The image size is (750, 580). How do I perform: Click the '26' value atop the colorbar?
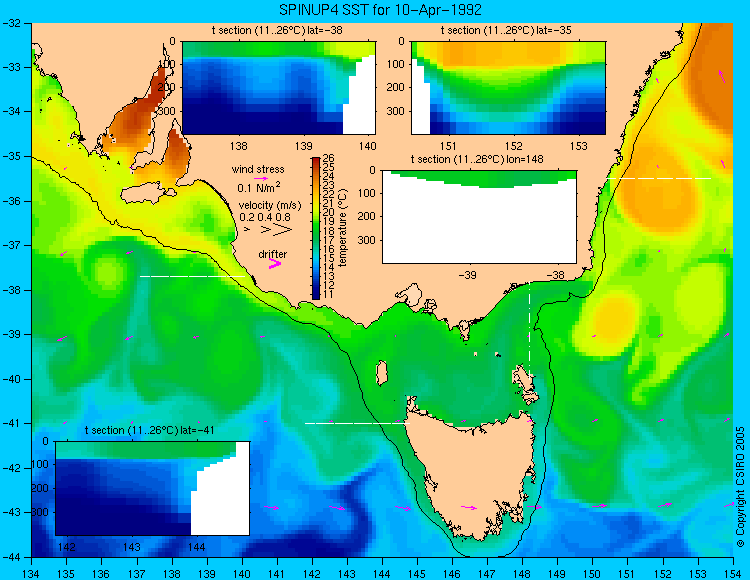pos(329,158)
